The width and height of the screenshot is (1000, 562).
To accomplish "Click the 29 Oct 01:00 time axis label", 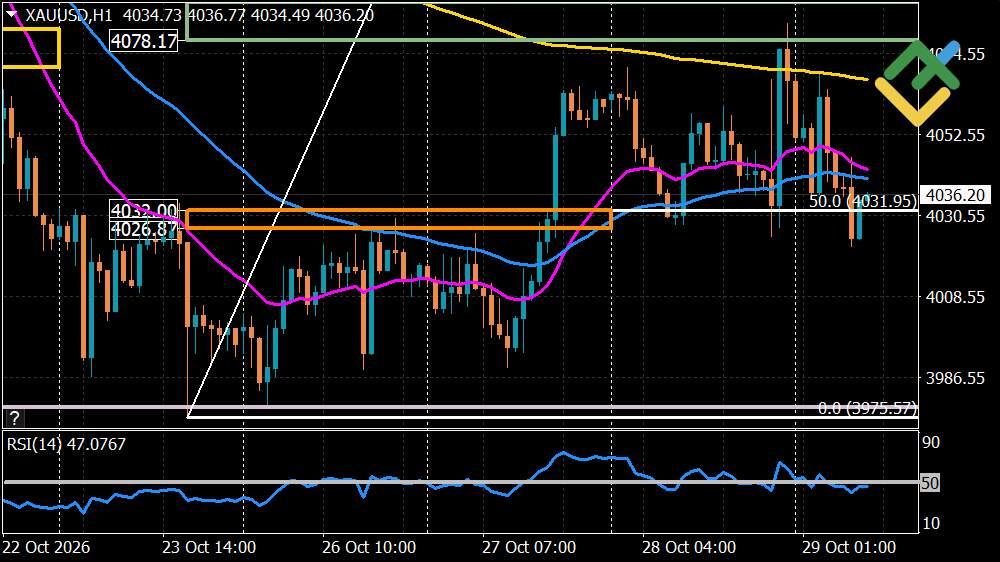I will coord(849,547).
